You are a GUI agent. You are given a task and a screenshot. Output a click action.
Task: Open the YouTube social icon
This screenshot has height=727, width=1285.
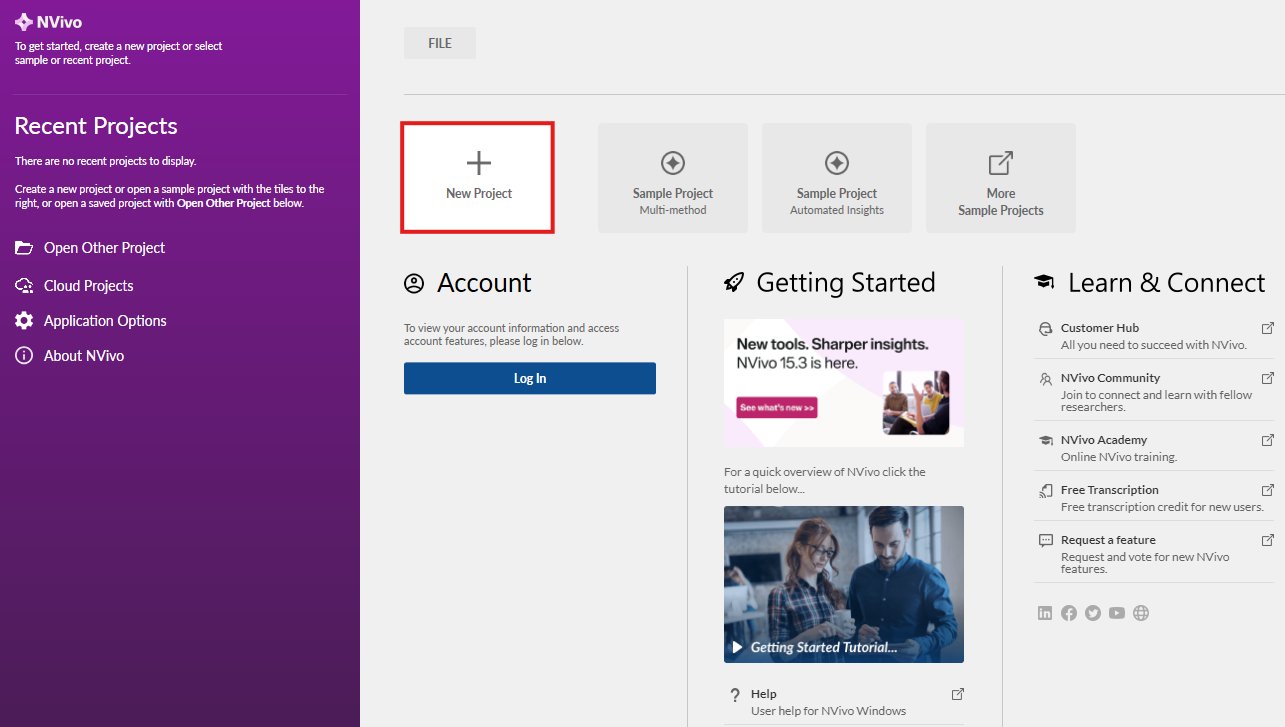pos(1117,613)
